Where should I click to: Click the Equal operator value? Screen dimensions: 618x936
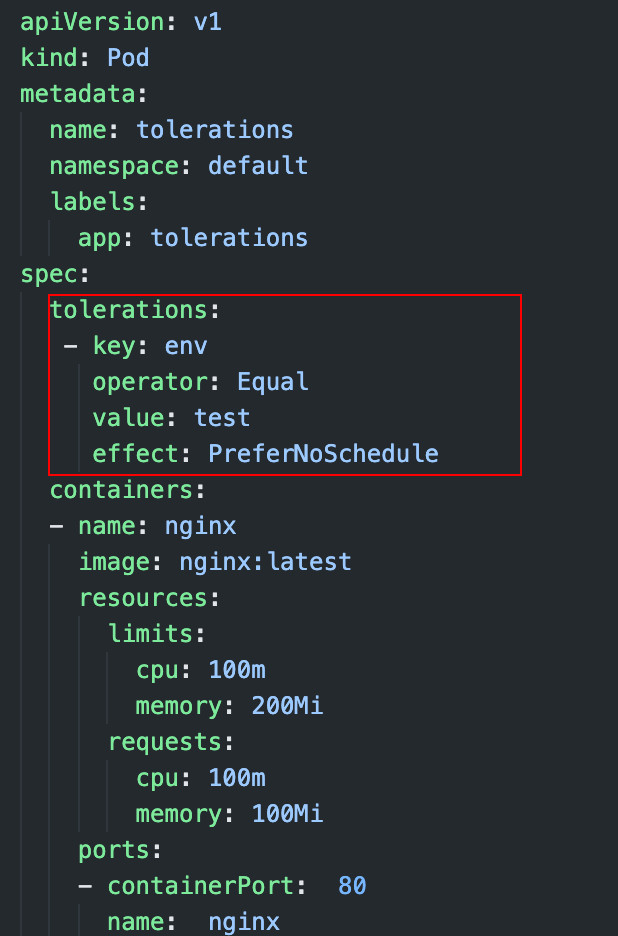273,381
